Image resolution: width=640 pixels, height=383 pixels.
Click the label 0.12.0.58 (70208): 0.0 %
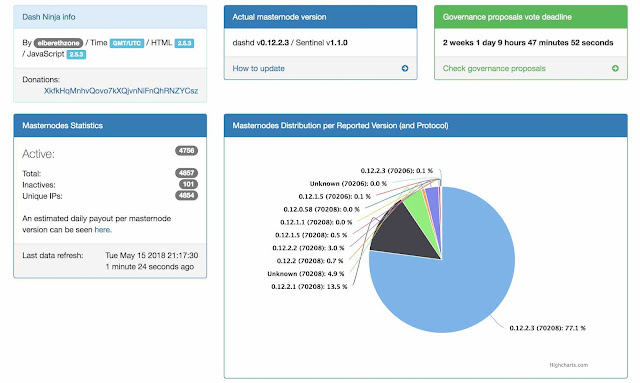pyautogui.click(x=321, y=209)
